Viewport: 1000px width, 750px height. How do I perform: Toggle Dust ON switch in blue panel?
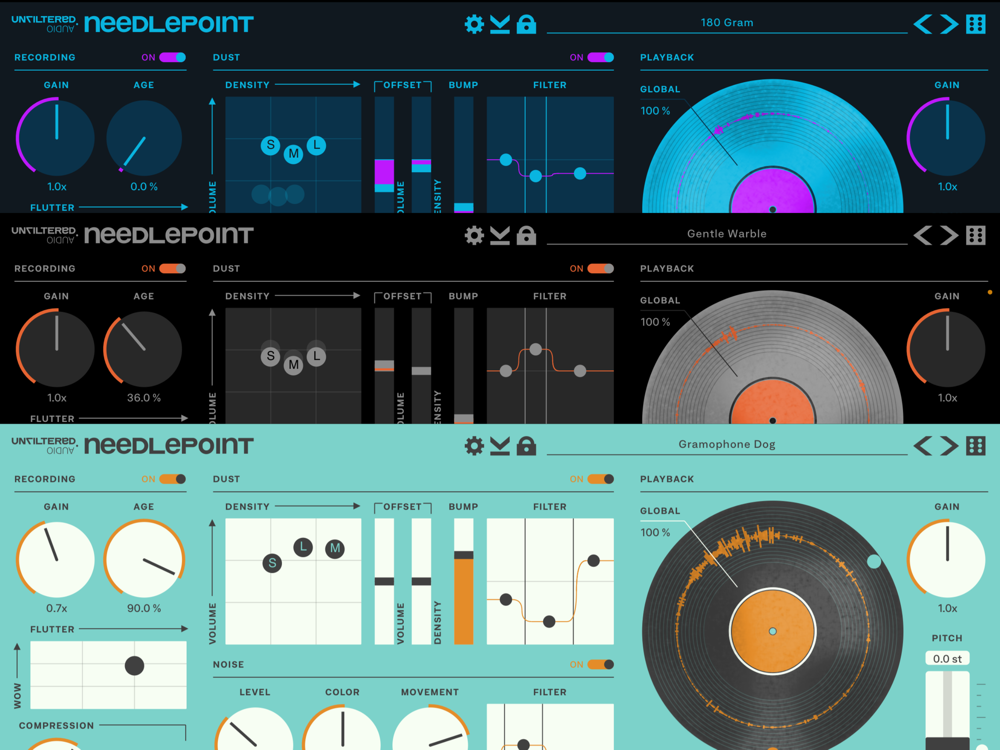click(600, 57)
